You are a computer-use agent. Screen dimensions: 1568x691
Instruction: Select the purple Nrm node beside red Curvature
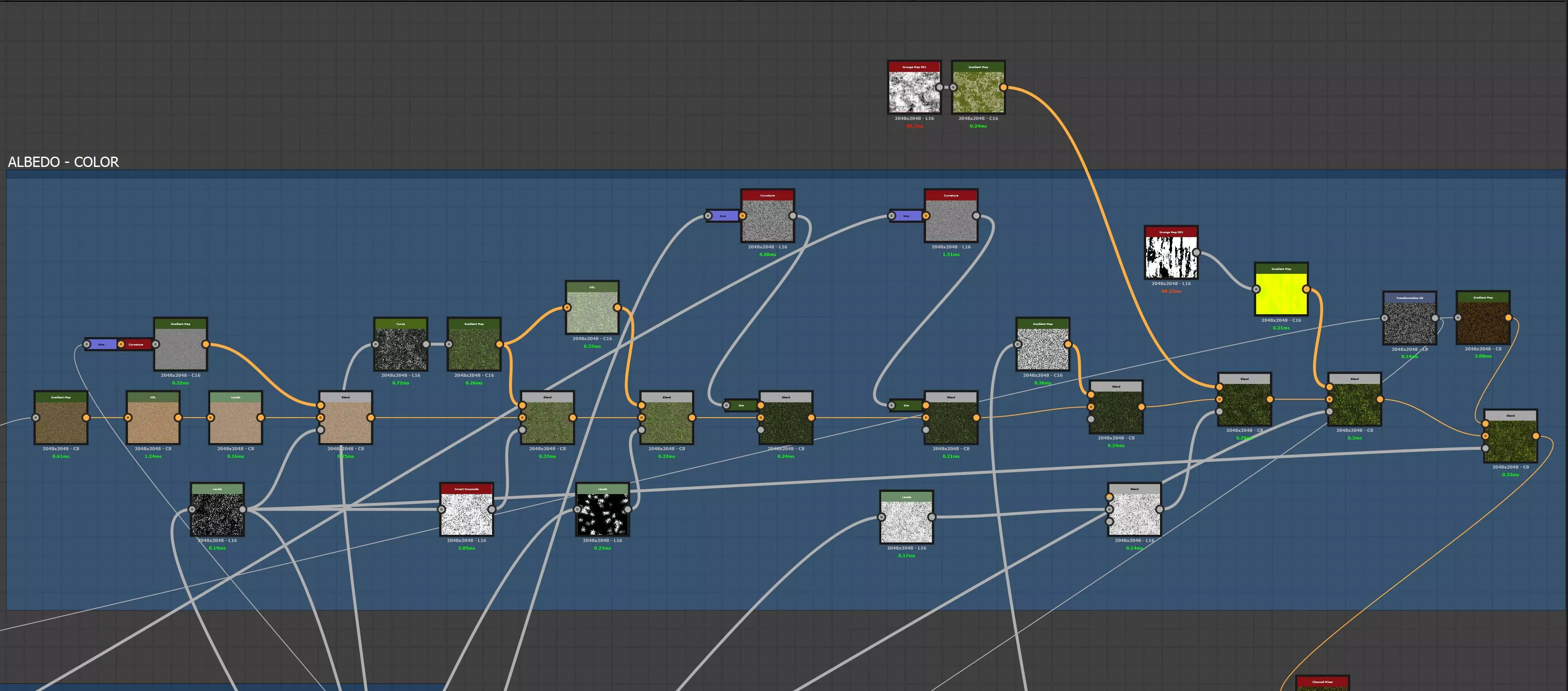(x=102, y=345)
